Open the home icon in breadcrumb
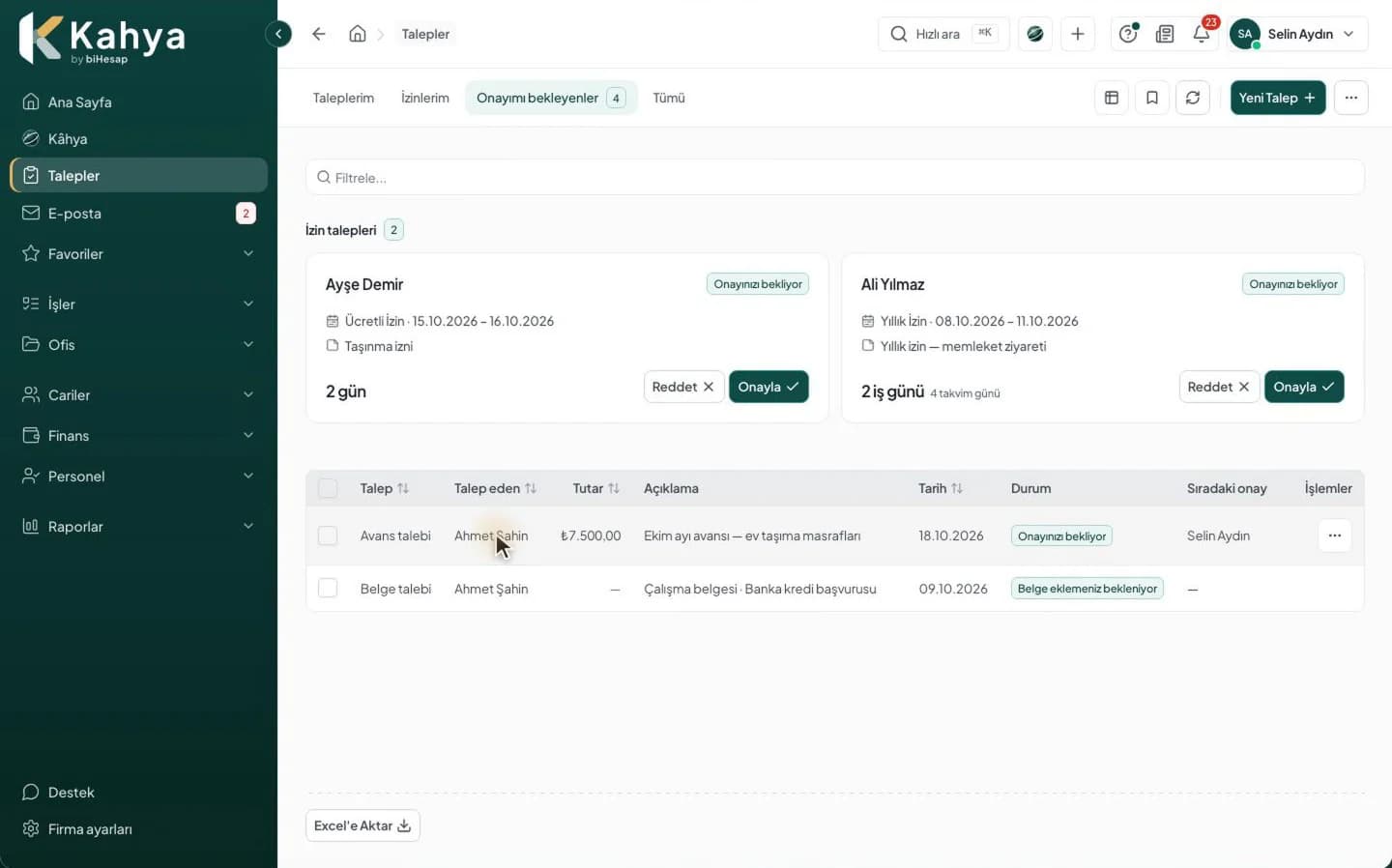 coord(358,34)
